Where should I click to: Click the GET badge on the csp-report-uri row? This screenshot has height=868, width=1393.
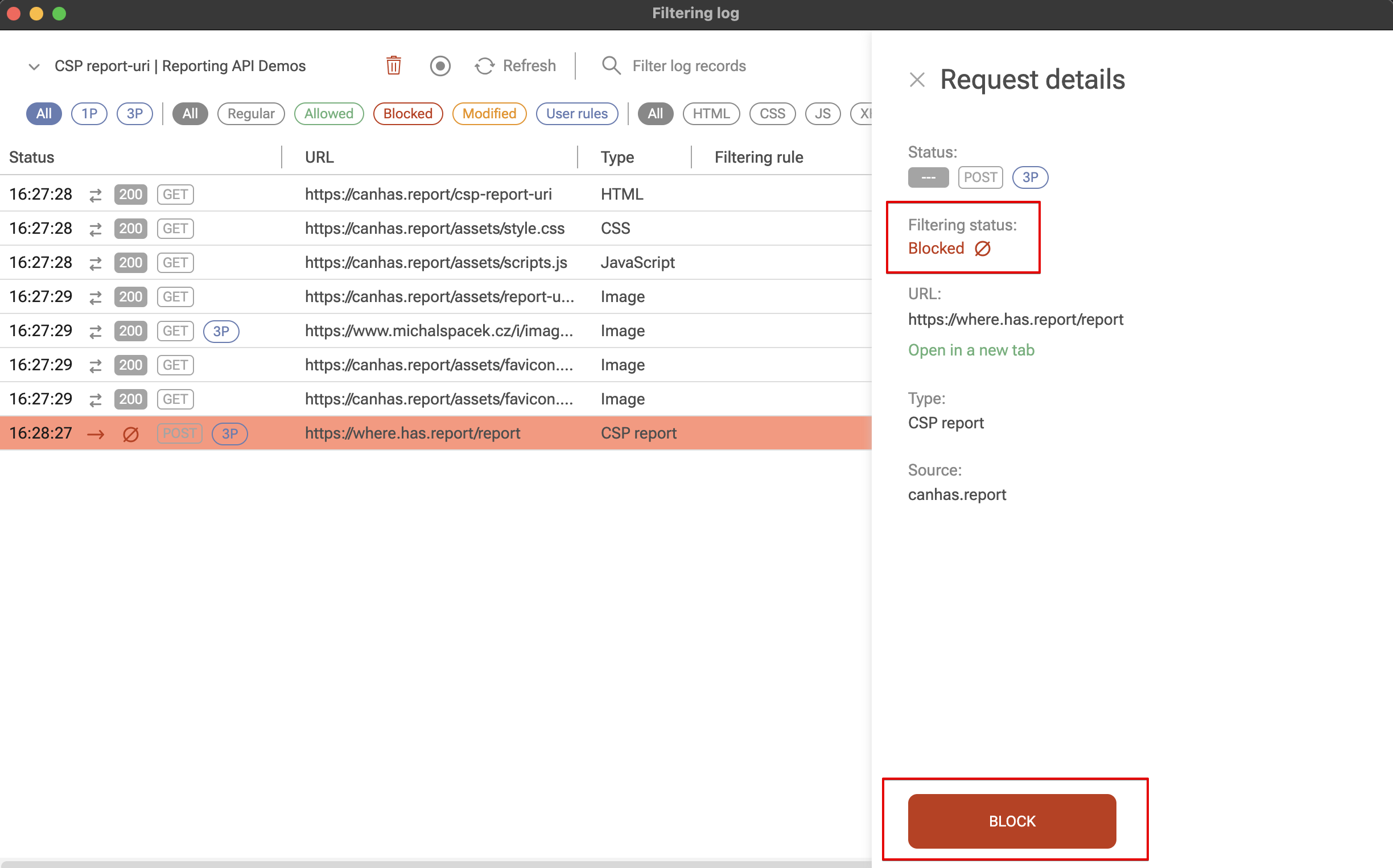click(x=175, y=194)
